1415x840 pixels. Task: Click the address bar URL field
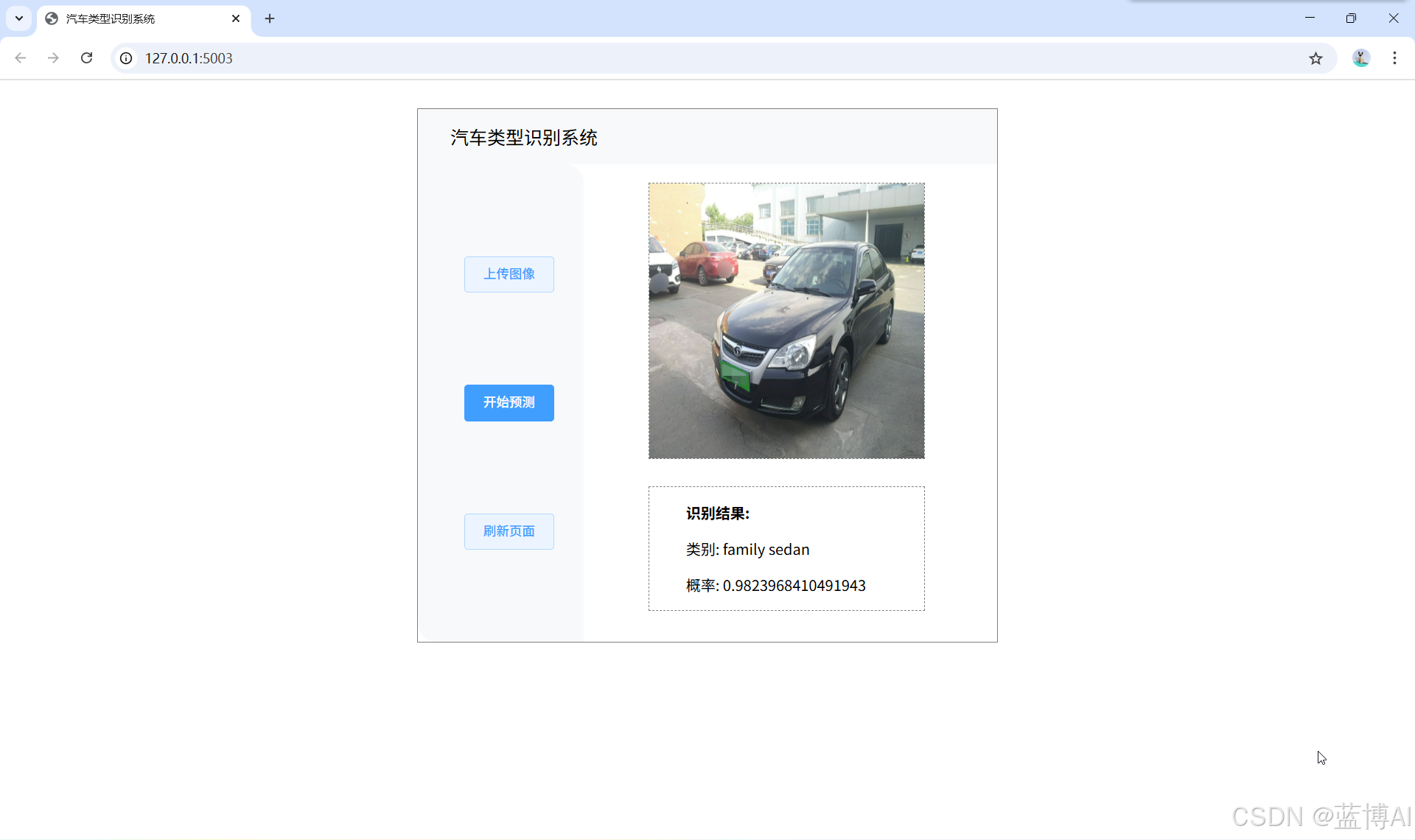[663, 58]
